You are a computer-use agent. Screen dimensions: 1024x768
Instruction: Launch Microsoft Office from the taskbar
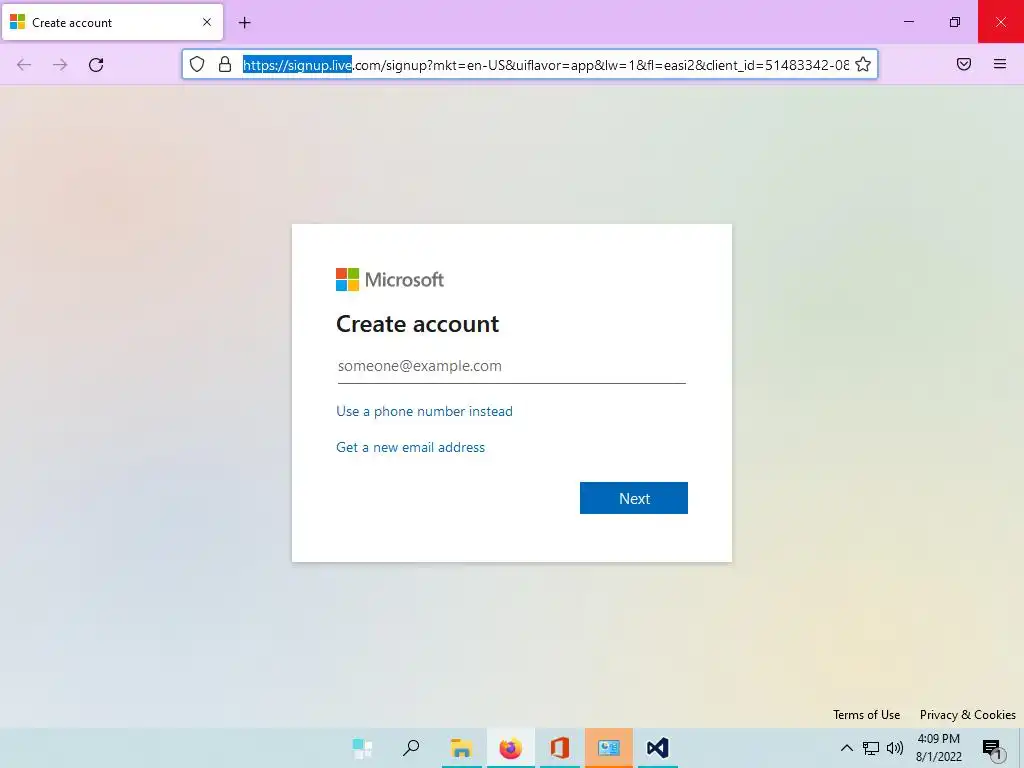point(560,748)
